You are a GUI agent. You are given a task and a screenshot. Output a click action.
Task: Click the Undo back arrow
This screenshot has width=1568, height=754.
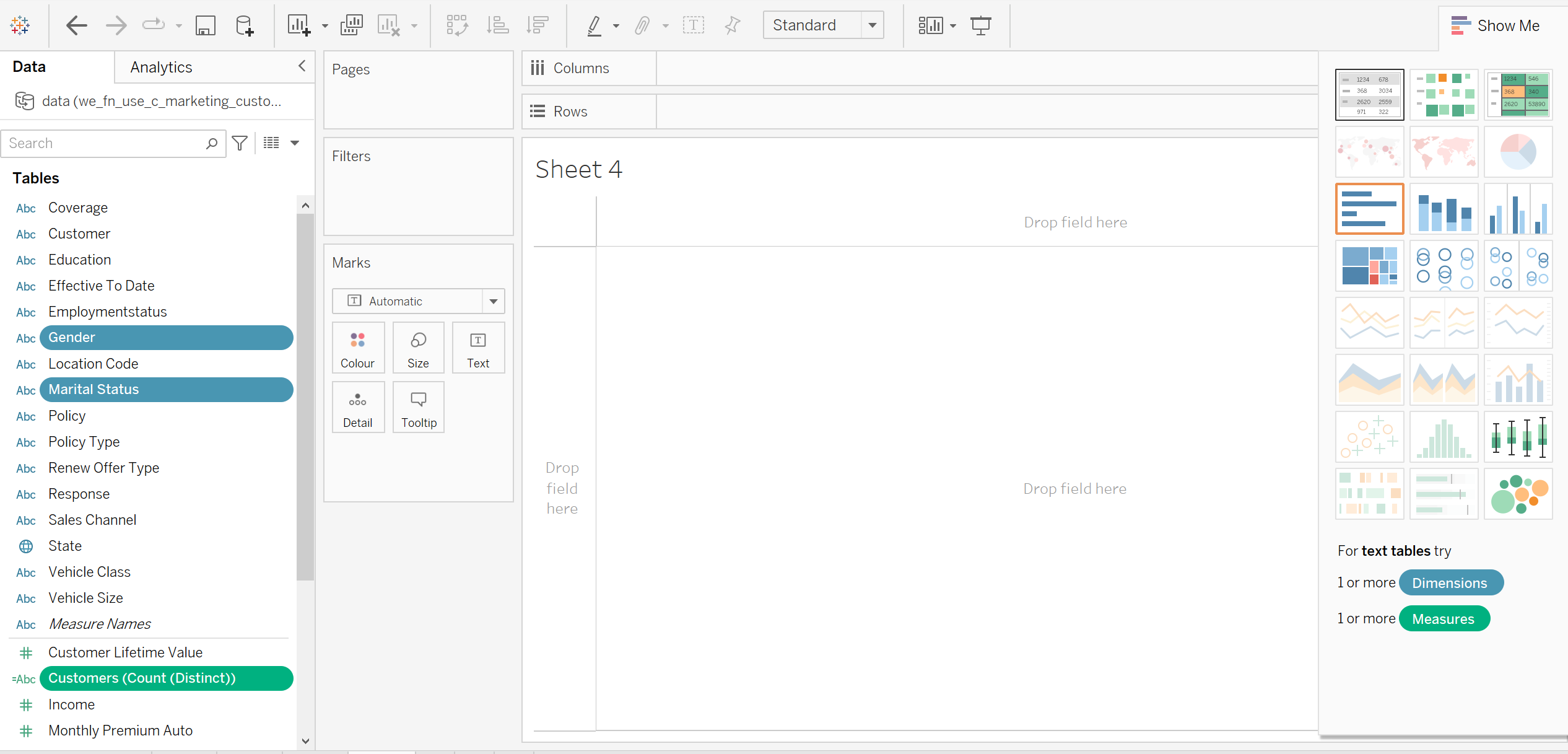click(77, 25)
